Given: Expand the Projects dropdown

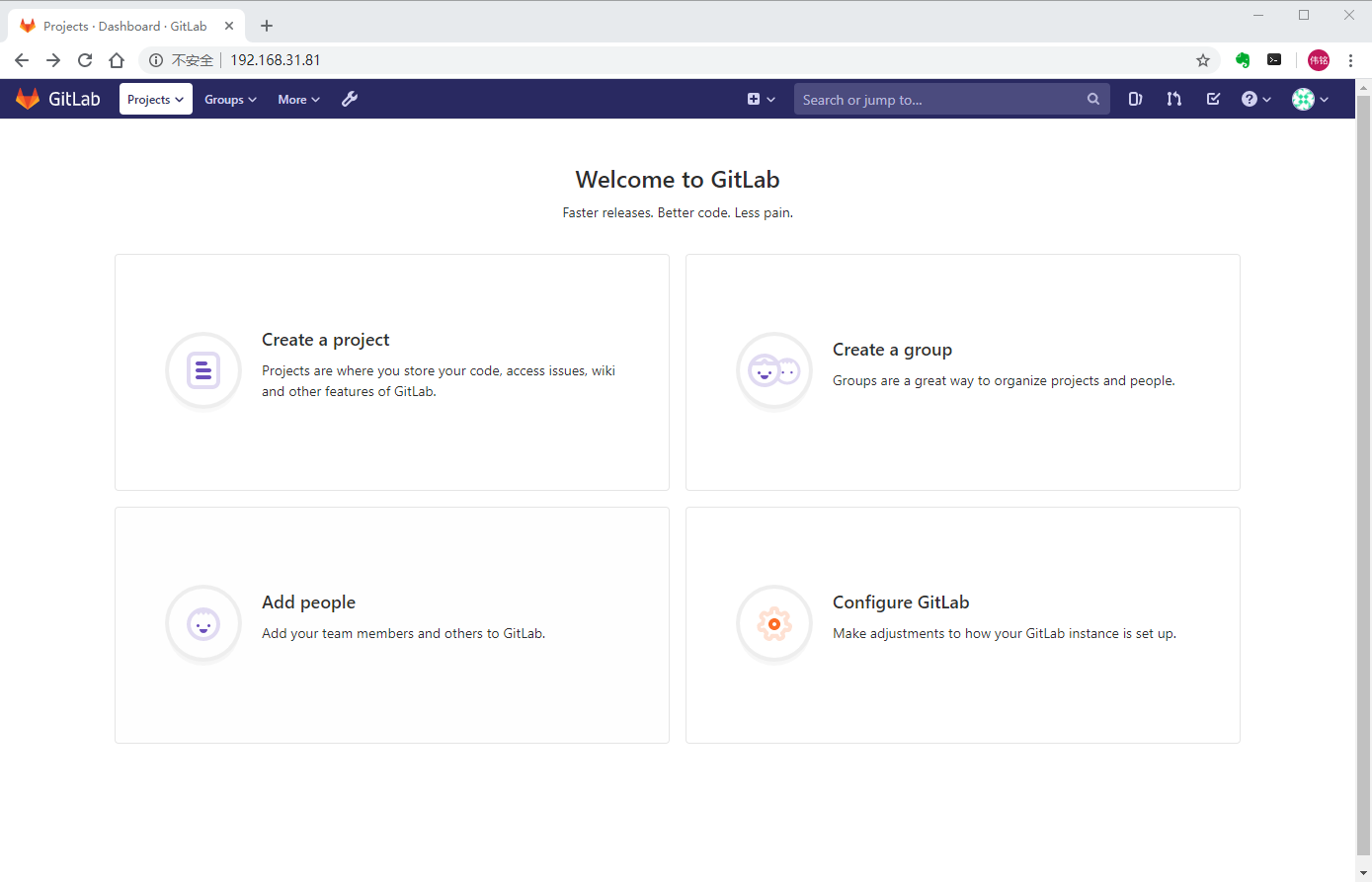Looking at the screenshot, I should coord(156,99).
